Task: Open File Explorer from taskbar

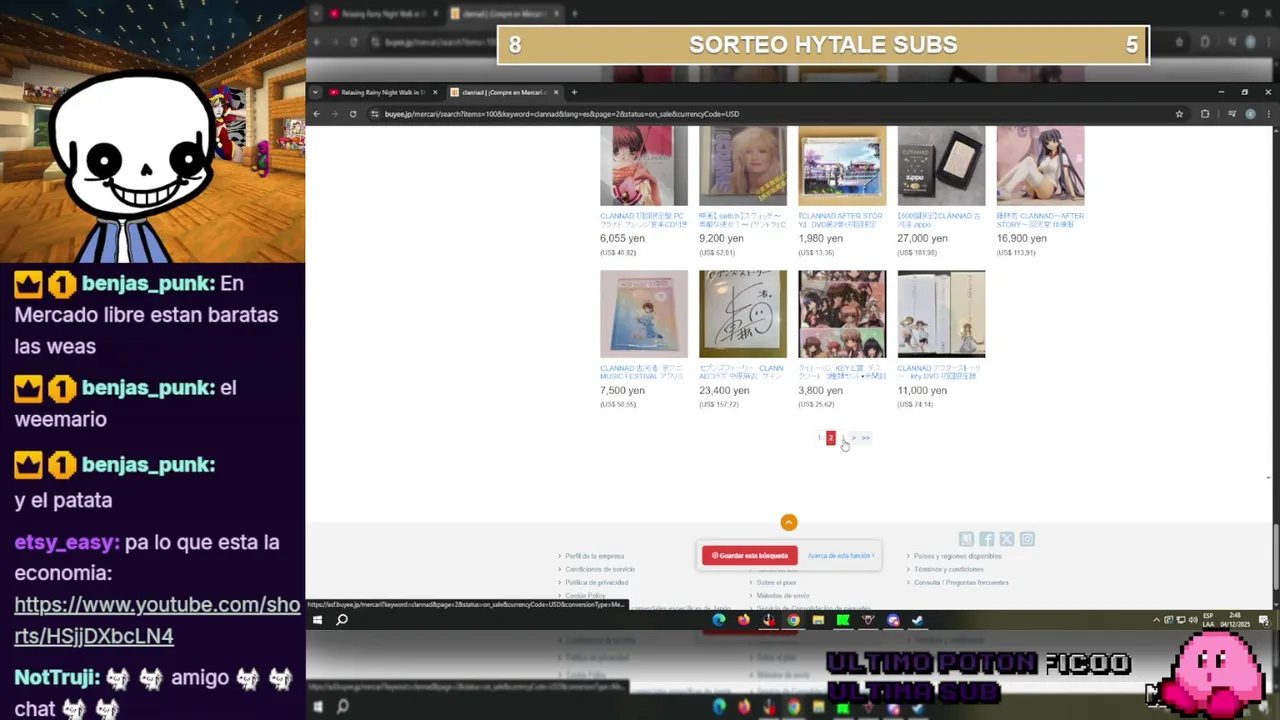Action: 818,620
